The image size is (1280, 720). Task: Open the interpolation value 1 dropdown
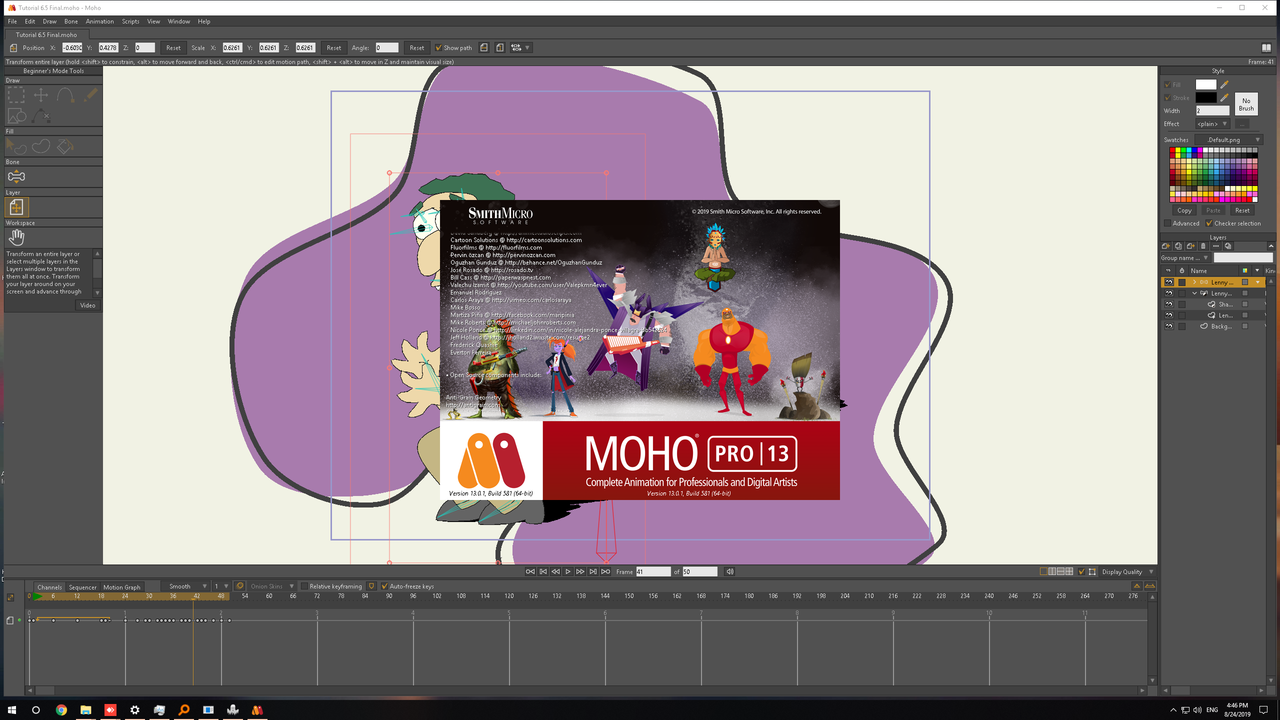tap(221, 586)
